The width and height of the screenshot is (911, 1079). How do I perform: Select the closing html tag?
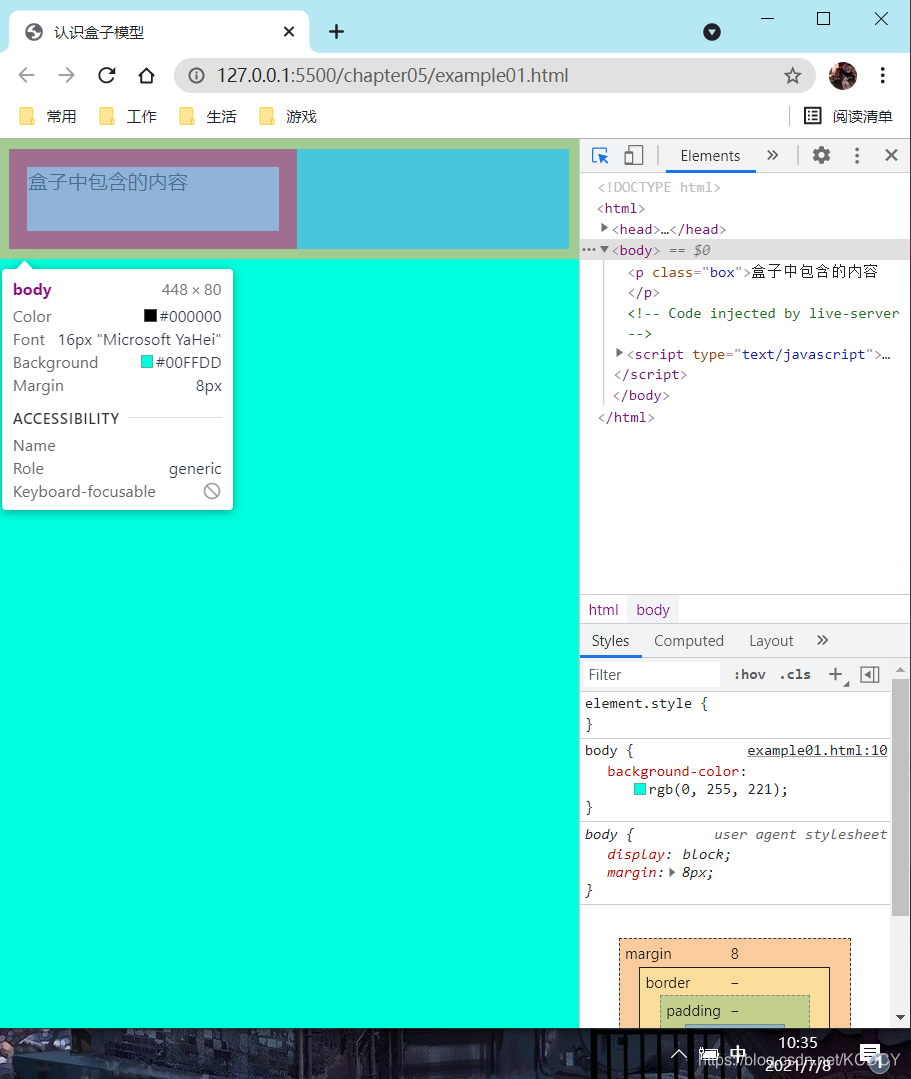coord(626,417)
